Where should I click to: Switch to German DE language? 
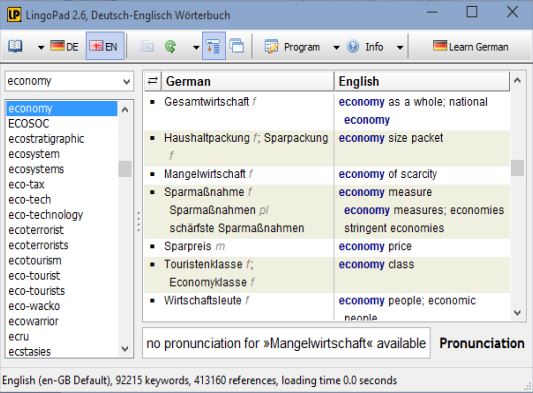click(64, 46)
